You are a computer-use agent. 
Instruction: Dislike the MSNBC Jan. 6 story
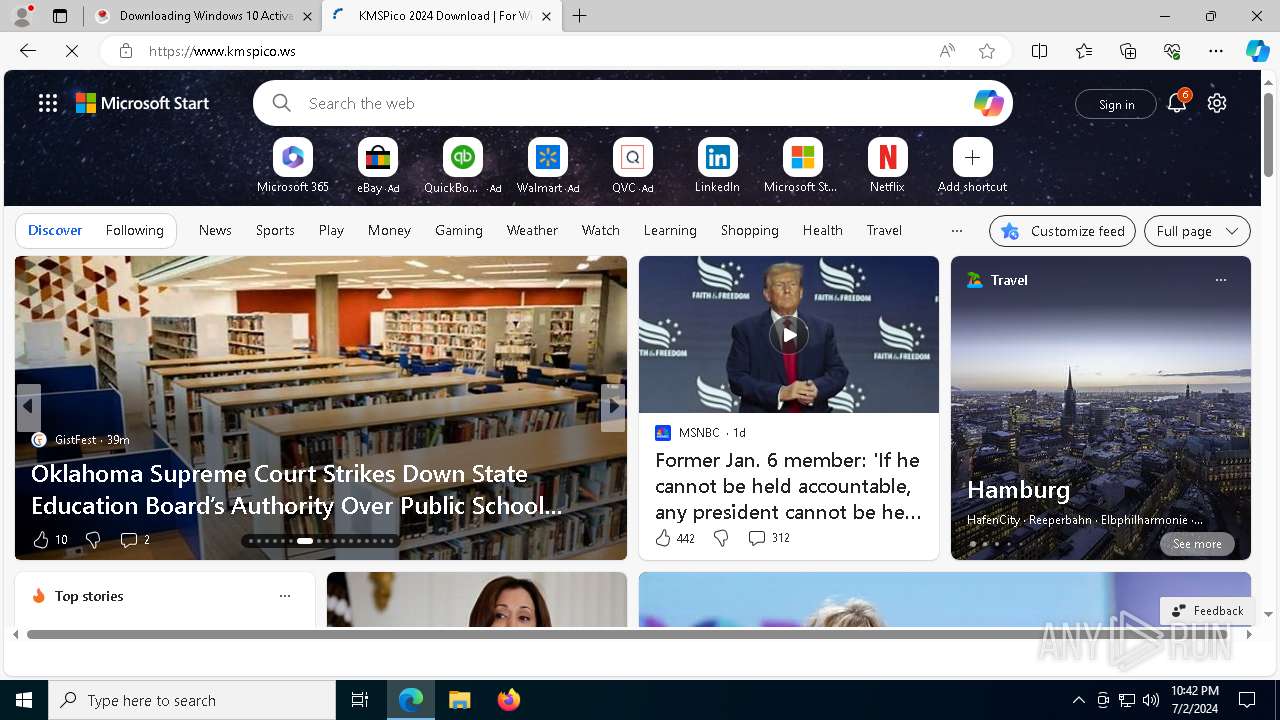(721, 538)
